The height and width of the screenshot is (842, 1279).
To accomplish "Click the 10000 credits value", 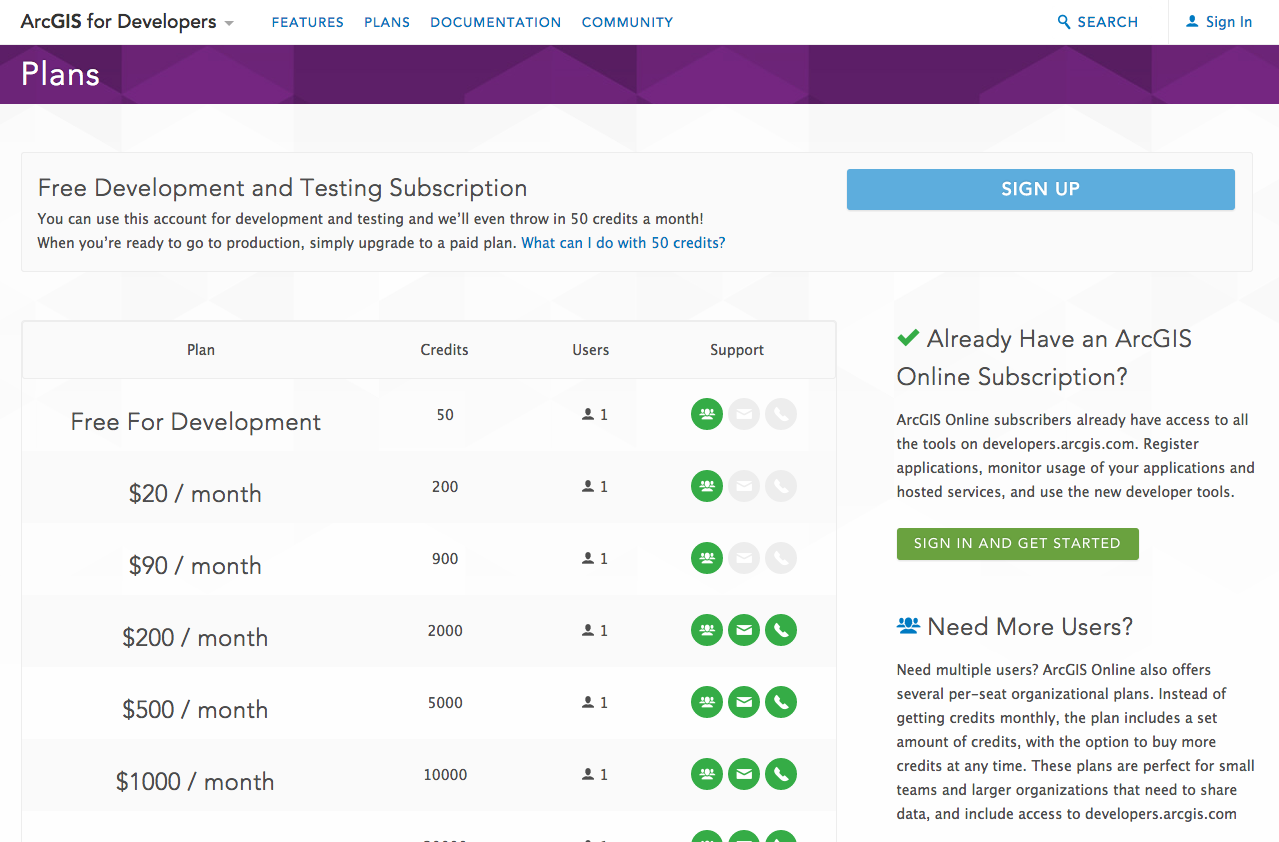I will (x=445, y=774).
